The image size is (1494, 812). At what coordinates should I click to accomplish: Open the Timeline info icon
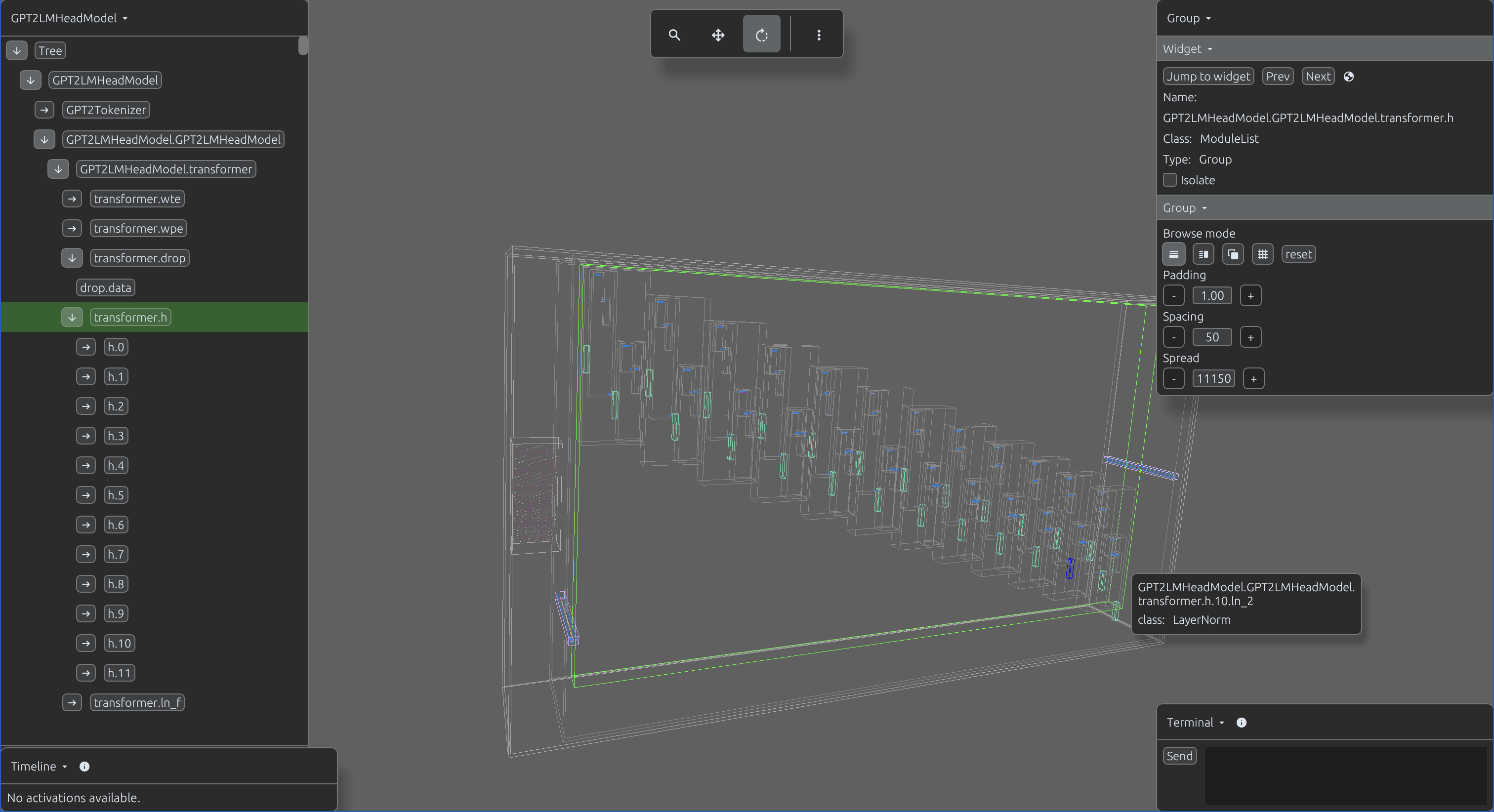click(84, 767)
